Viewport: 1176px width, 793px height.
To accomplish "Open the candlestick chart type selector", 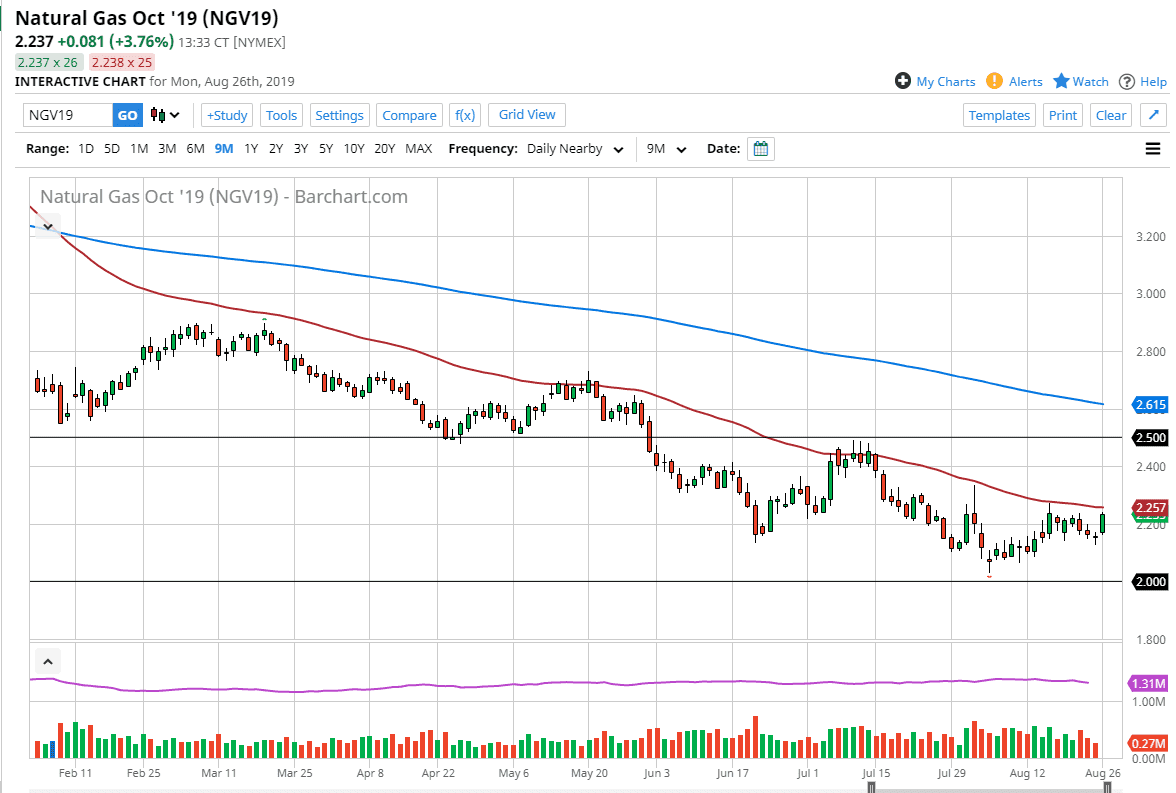I will pos(165,115).
